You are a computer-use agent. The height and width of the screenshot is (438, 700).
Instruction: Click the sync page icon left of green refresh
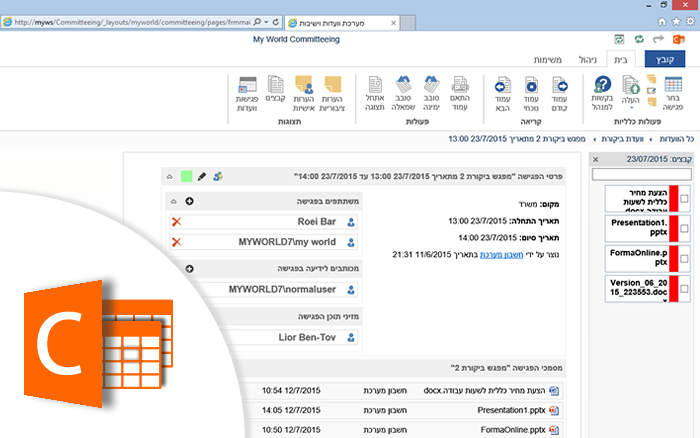(x=619, y=39)
